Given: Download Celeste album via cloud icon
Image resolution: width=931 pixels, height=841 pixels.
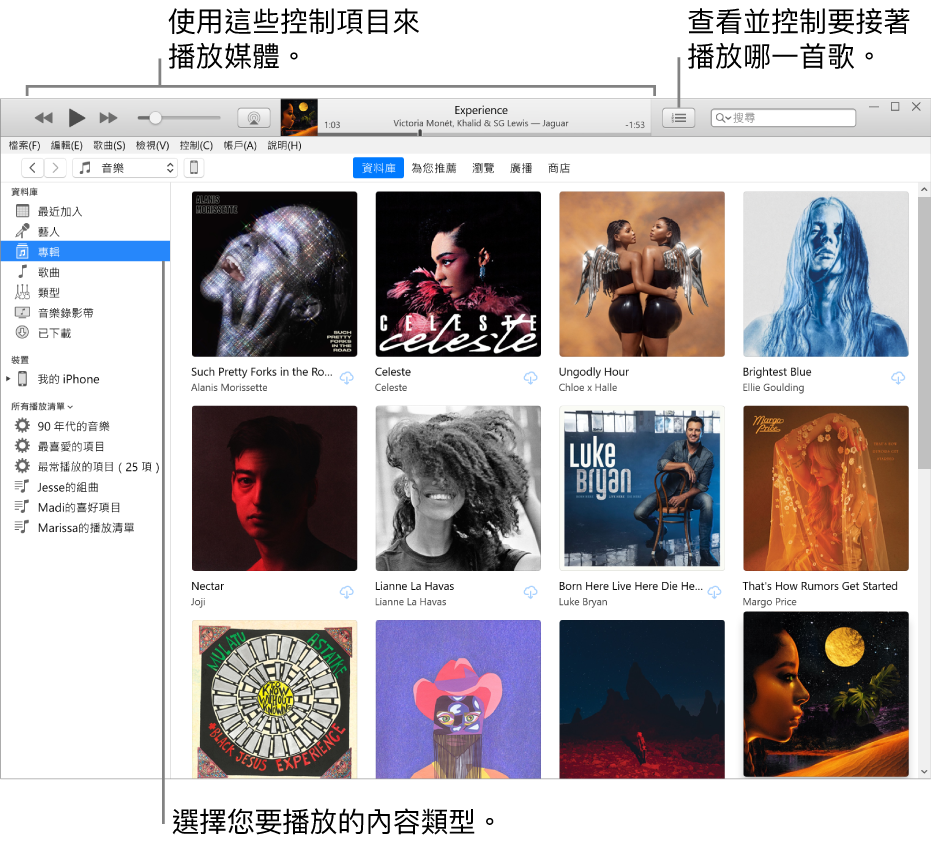Looking at the screenshot, I should [530, 378].
